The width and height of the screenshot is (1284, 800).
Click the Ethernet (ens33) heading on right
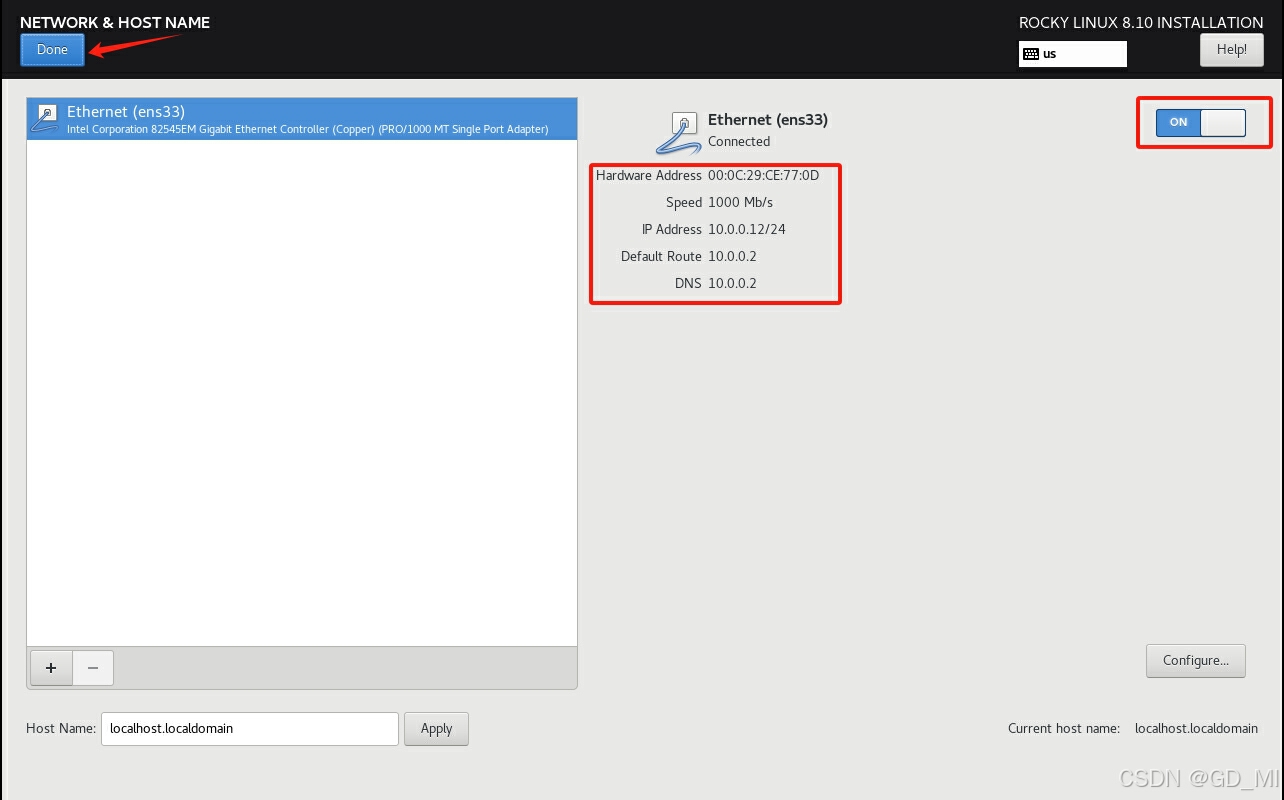[x=768, y=119]
